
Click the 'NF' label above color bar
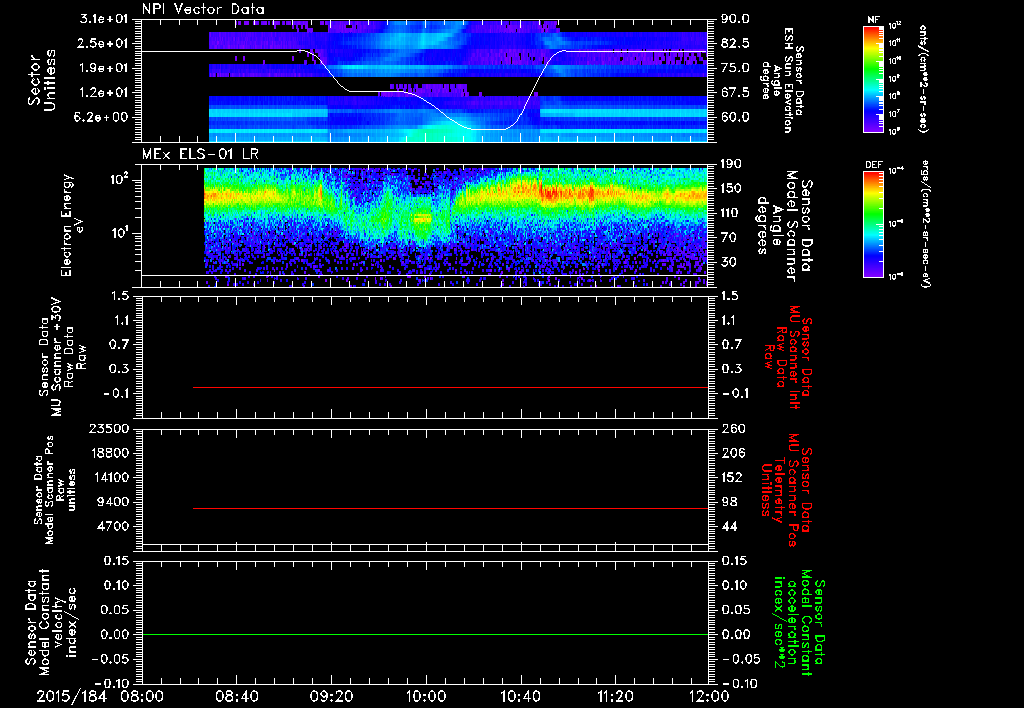pyautogui.click(x=873, y=20)
